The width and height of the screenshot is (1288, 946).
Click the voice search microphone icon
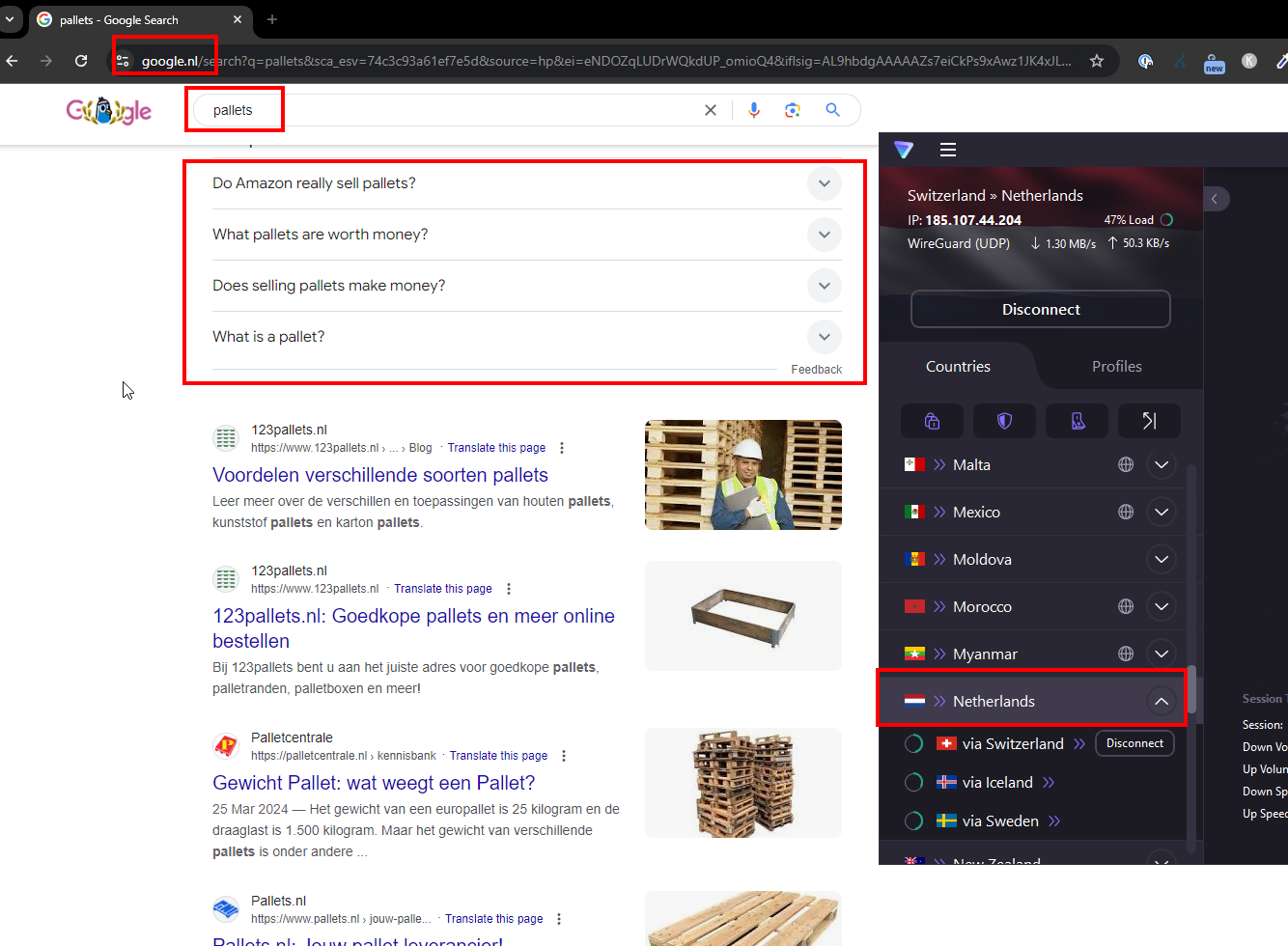(754, 110)
